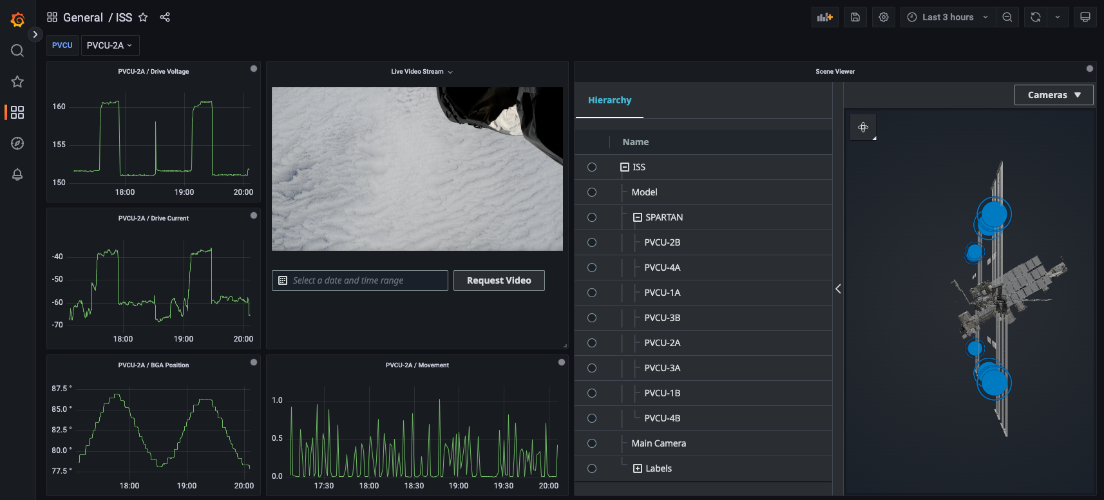Open Starred dashboards in the sidebar

[18, 82]
